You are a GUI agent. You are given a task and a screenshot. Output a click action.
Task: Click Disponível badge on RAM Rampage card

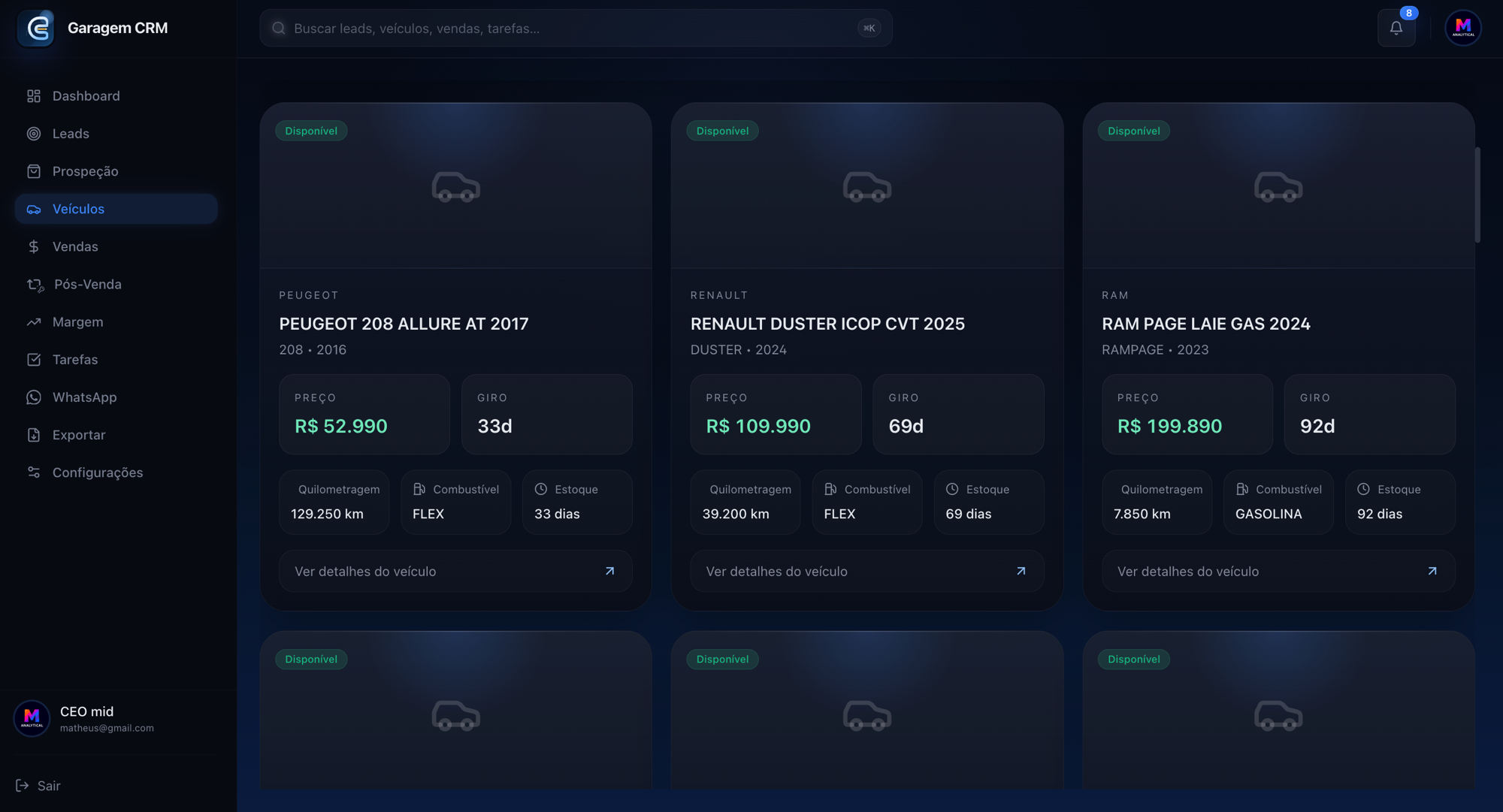pyautogui.click(x=1133, y=131)
